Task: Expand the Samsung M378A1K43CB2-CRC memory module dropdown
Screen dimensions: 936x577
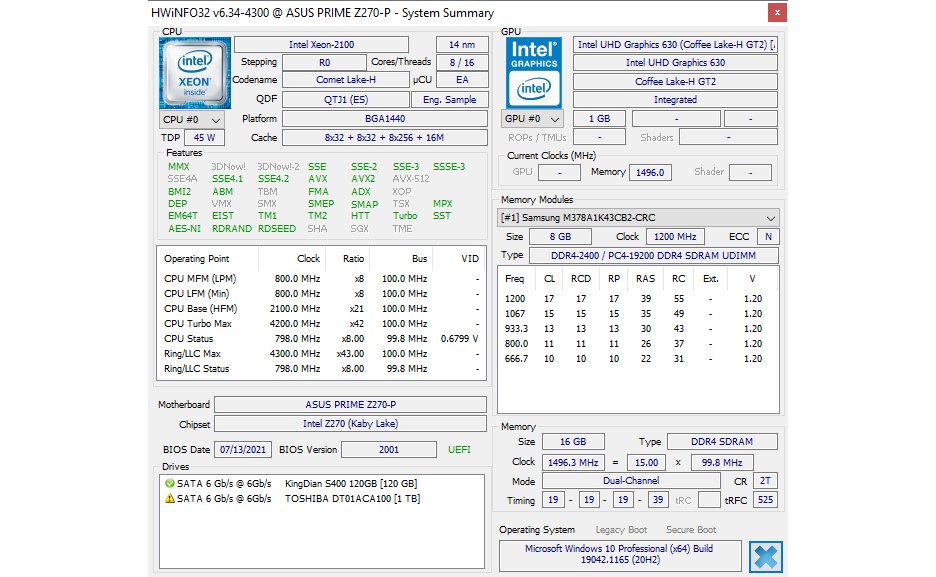Action: point(639,218)
